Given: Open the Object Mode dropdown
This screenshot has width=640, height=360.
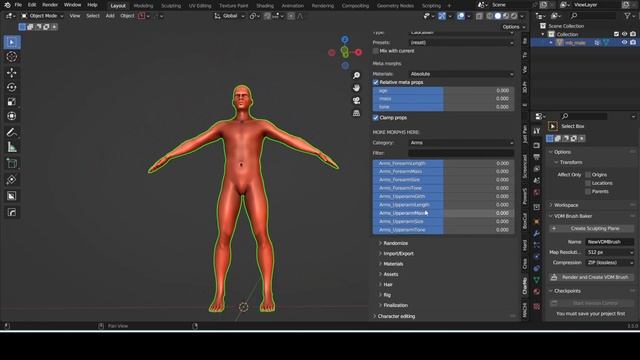Looking at the screenshot, I should click(x=43, y=16).
